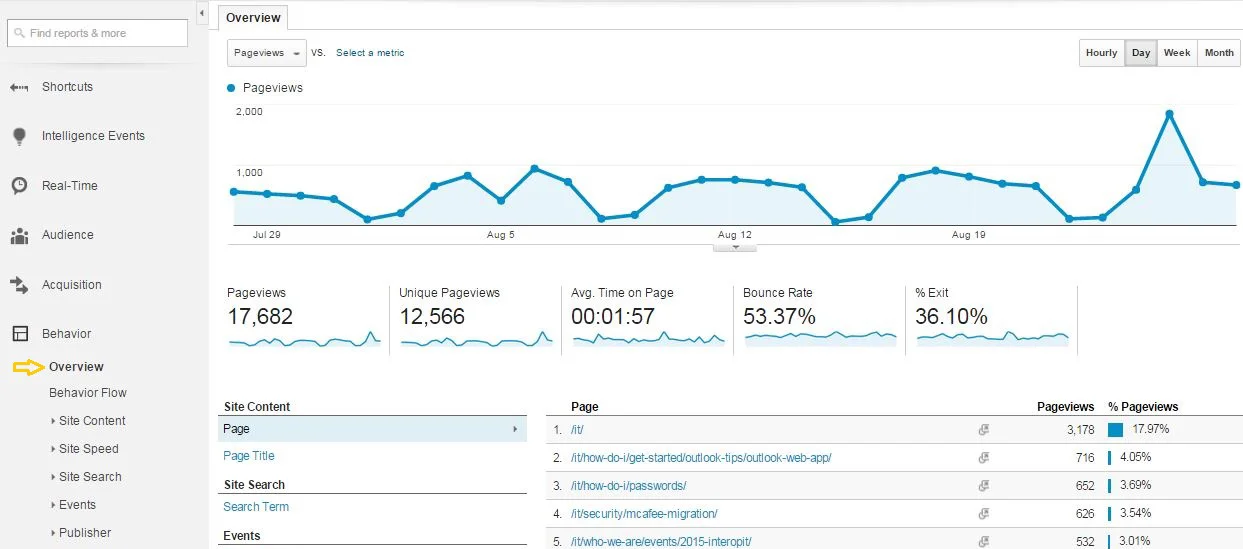Expand the Site Speed submenu
This screenshot has width=1243, height=549.
(x=88, y=449)
